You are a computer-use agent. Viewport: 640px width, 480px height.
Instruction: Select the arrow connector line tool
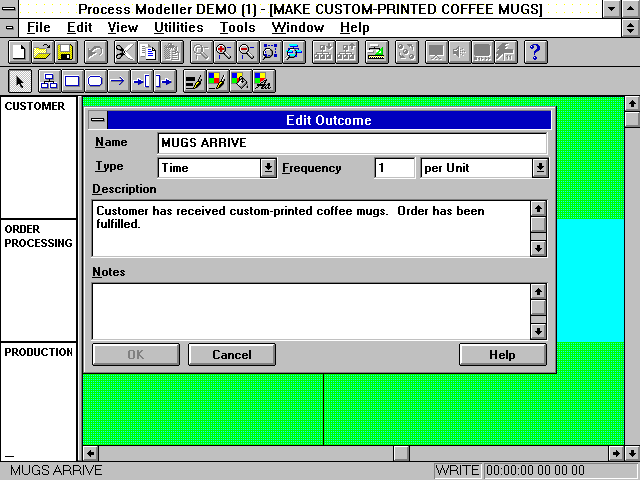(x=118, y=82)
